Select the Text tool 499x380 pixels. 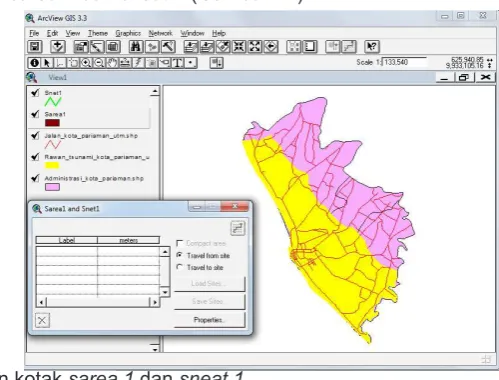point(178,63)
